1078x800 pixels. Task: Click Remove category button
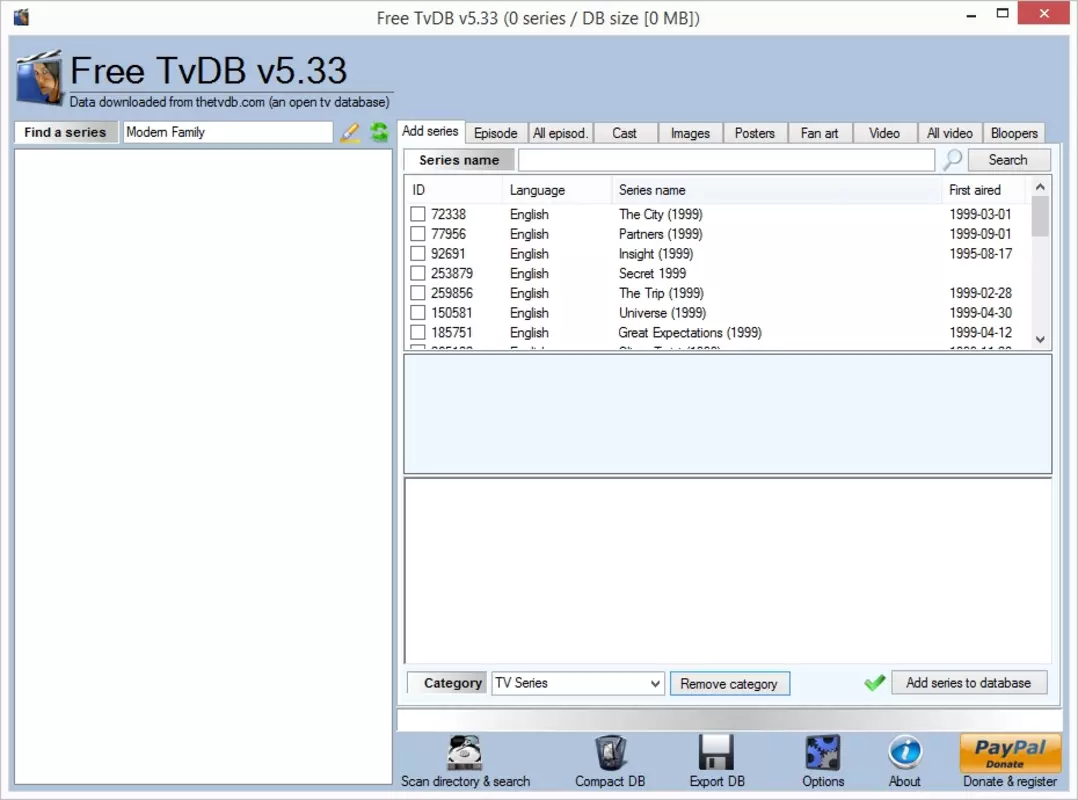729,684
